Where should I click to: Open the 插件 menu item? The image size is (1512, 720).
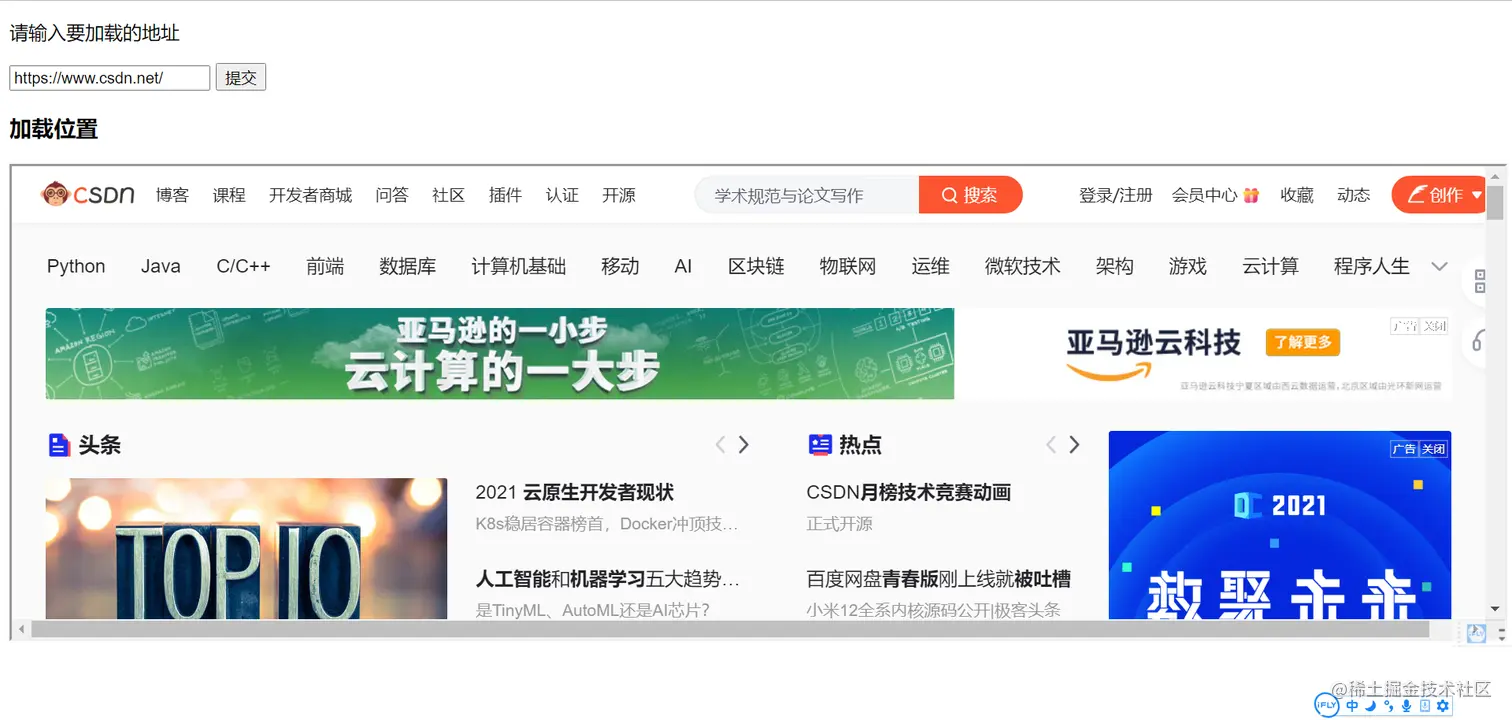pos(505,195)
